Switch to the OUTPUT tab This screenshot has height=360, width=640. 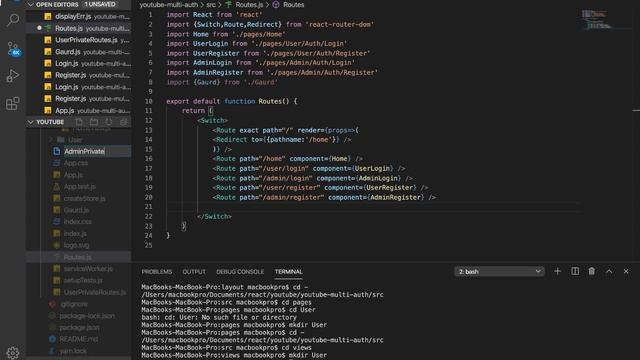coord(194,271)
